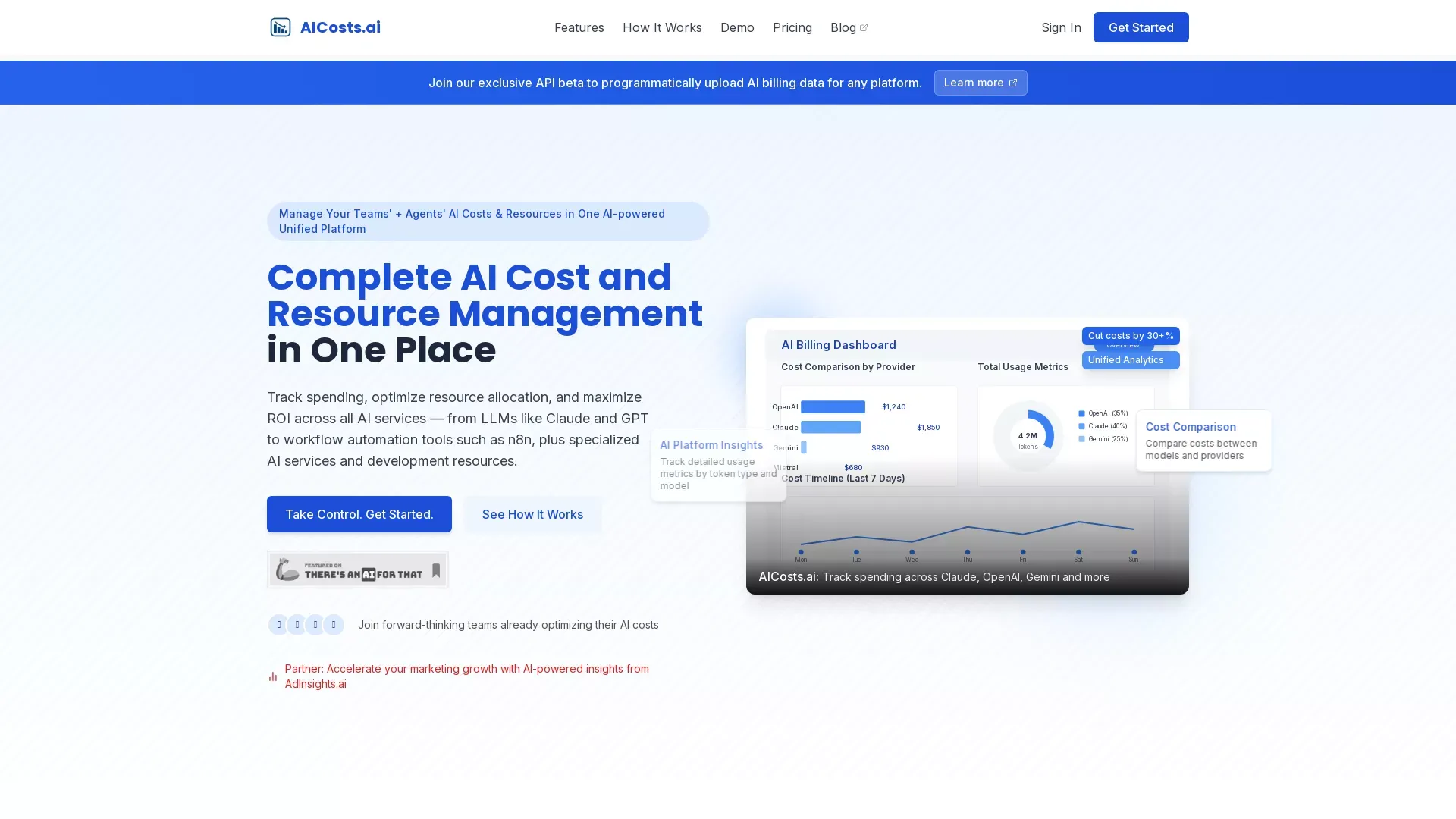Click the last team avatar circle
This screenshot has width=1456, height=819.
tap(334, 625)
